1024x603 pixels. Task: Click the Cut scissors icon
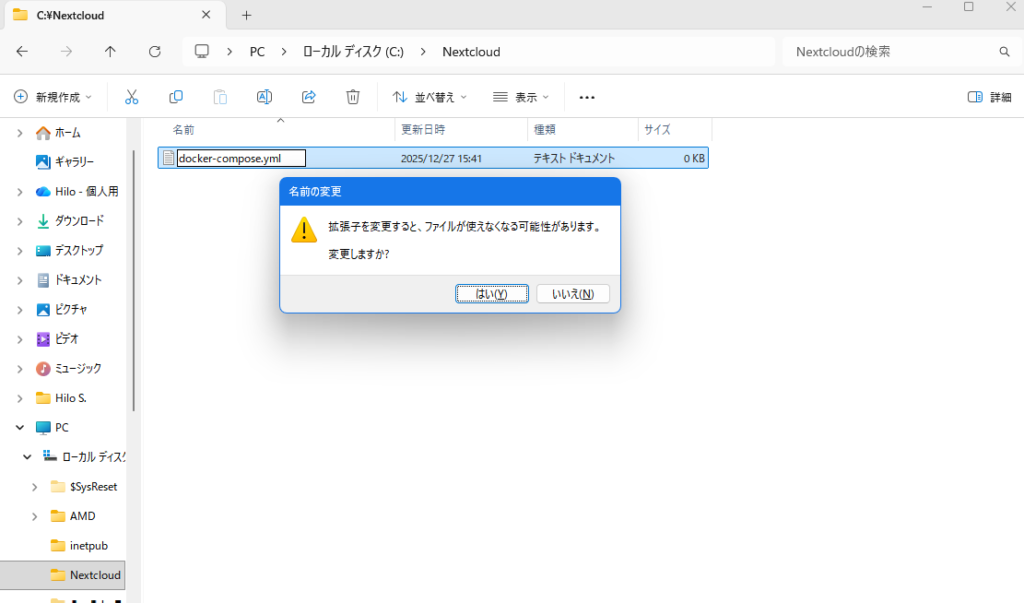(x=131, y=97)
